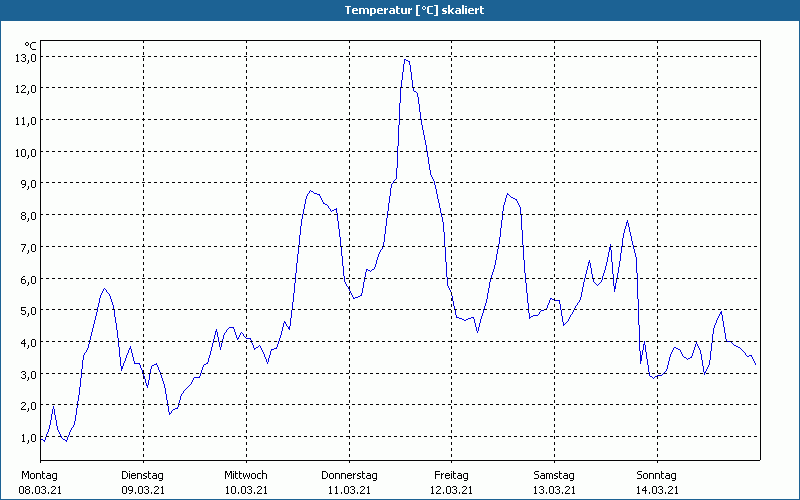Screen dimensions: 800x500
Task: Select the 4,0 y-axis label
Action: tap(28, 343)
